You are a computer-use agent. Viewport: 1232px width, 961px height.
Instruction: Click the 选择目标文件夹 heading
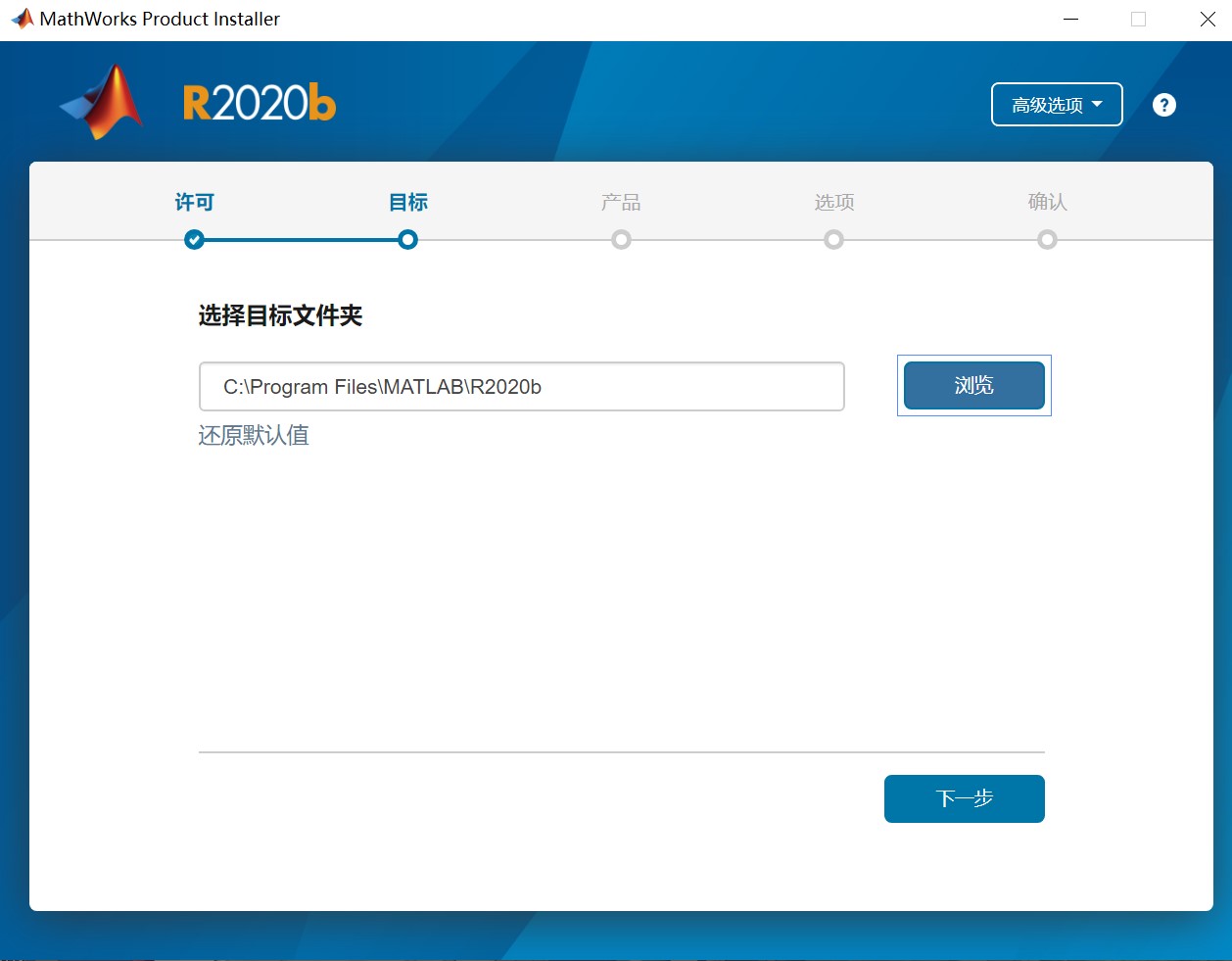pyautogui.click(x=281, y=315)
